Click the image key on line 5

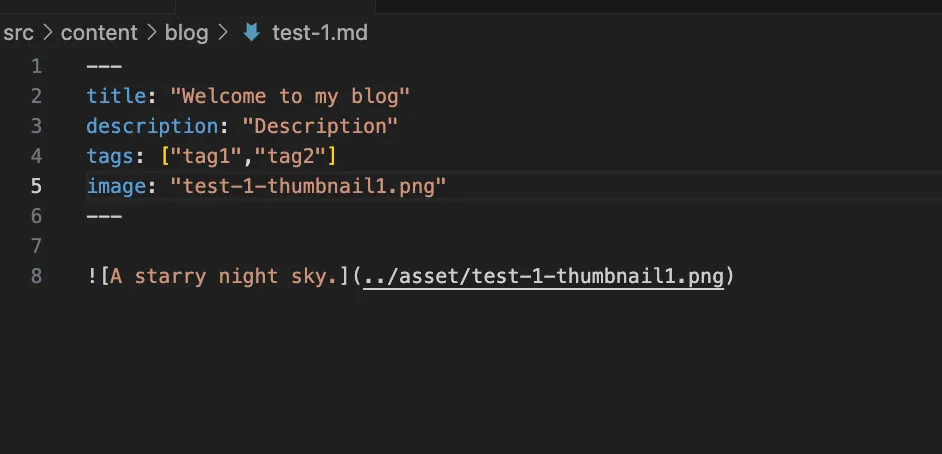[116, 186]
